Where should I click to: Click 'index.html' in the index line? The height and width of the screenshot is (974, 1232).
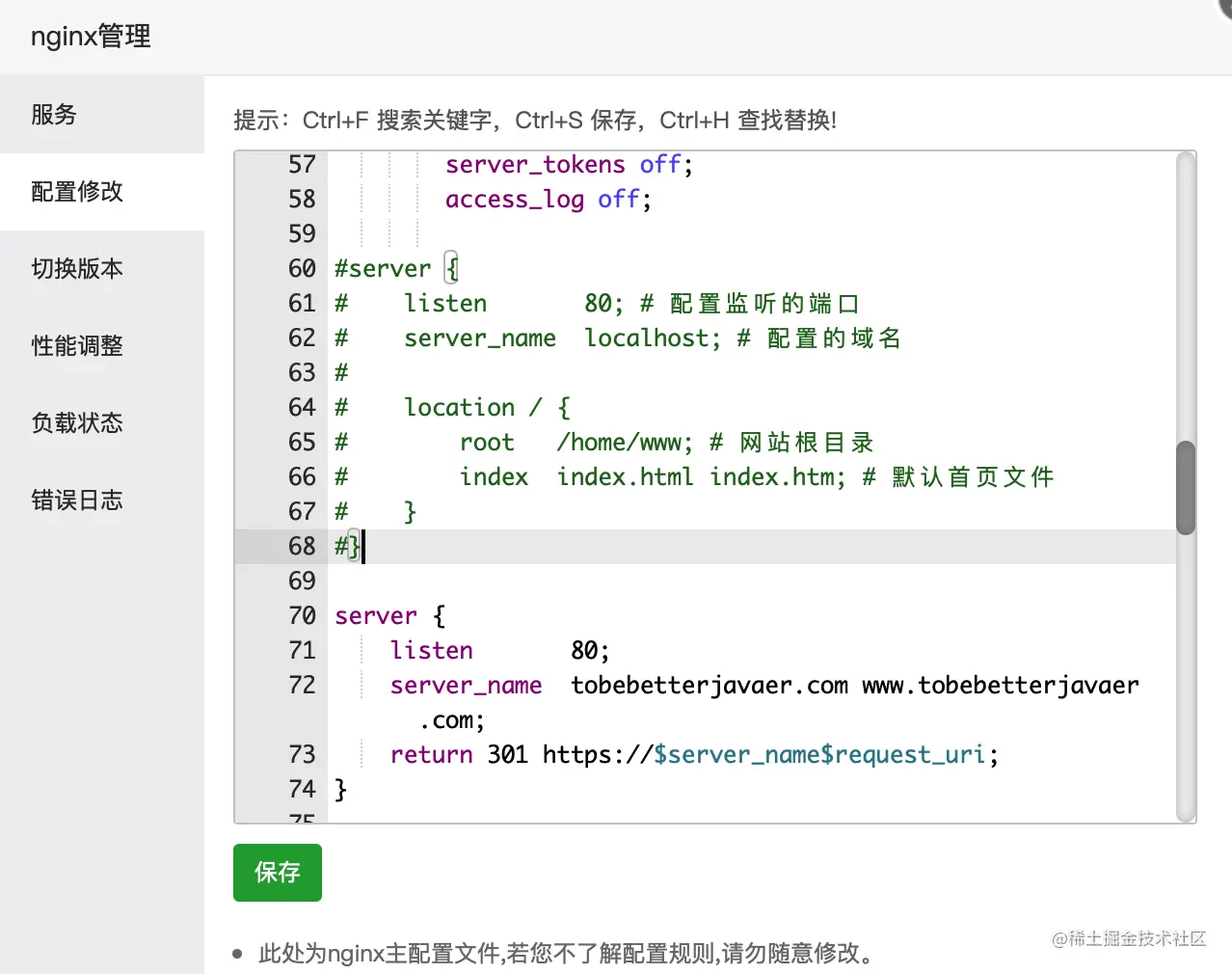625,477
